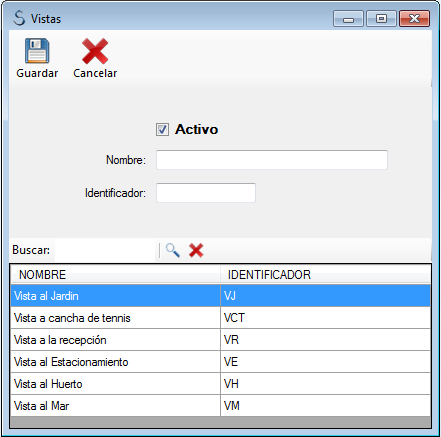This screenshot has height=437, width=441.
Task: Select the Vista al Jardin row
Action: point(220,296)
